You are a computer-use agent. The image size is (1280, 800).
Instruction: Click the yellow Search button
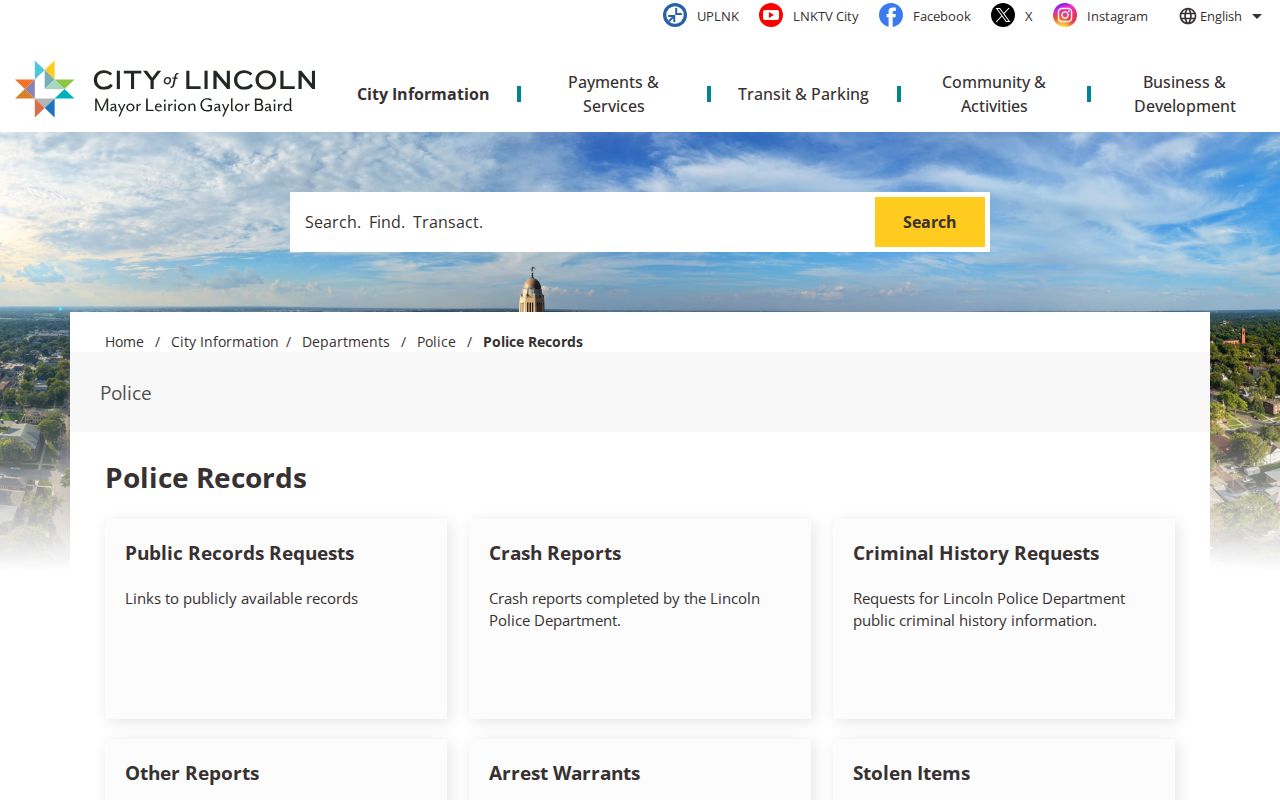pyautogui.click(x=930, y=222)
